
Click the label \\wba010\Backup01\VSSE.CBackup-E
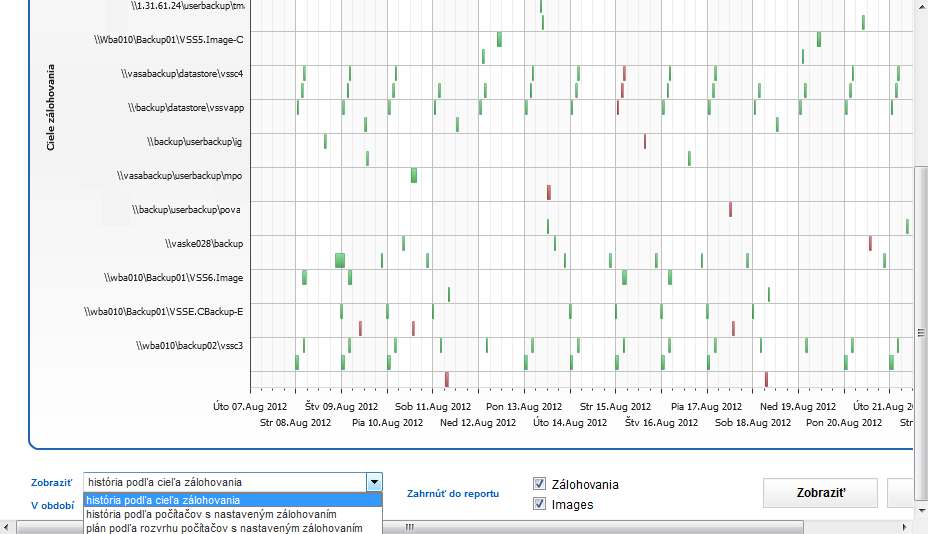click(x=163, y=312)
